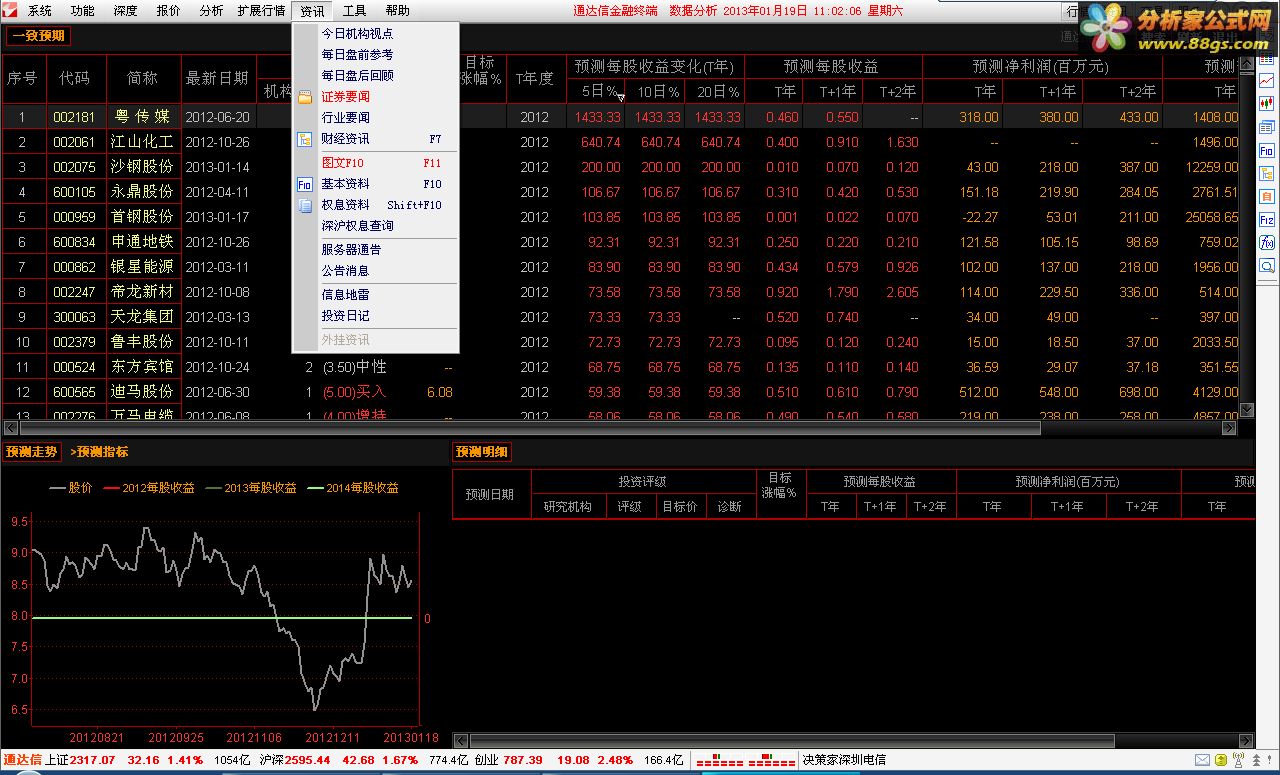Click the magnifier search sidebar icon
The height and width of the screenshot is (775, 1280).
point(1267,266)
